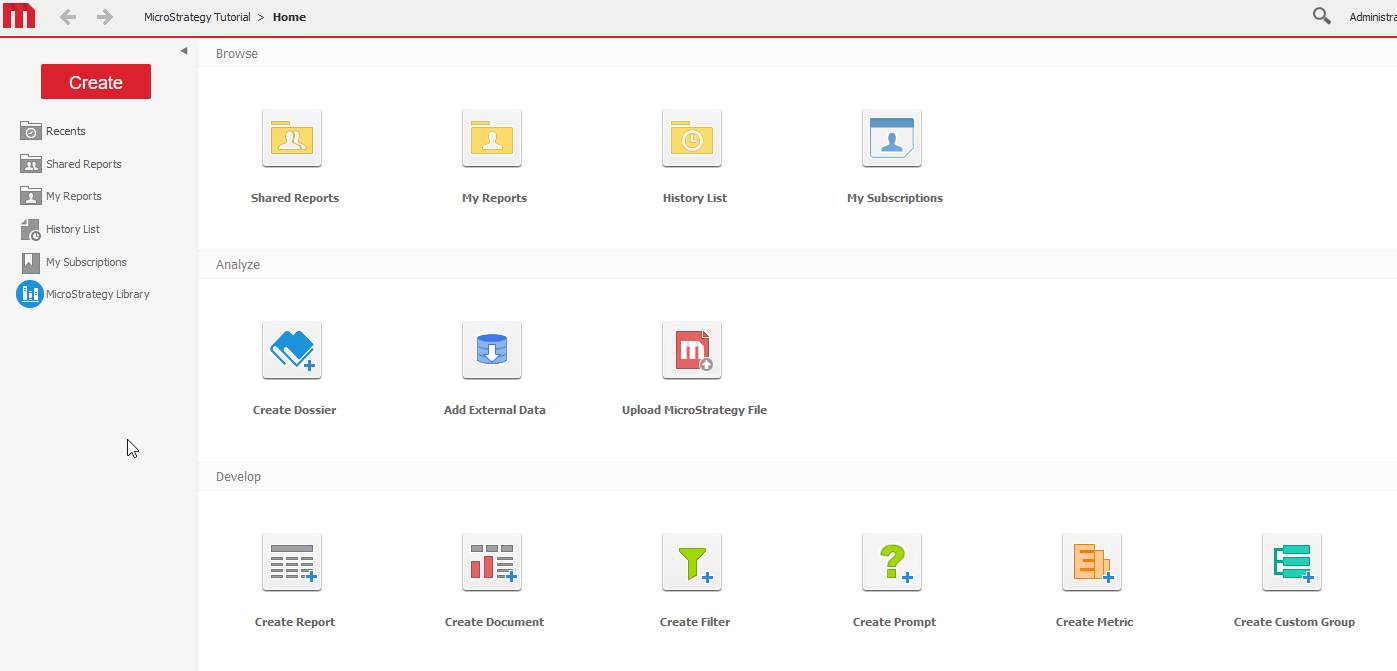
Task: Select the Create Prompt icon
Action: pos(892,562)
